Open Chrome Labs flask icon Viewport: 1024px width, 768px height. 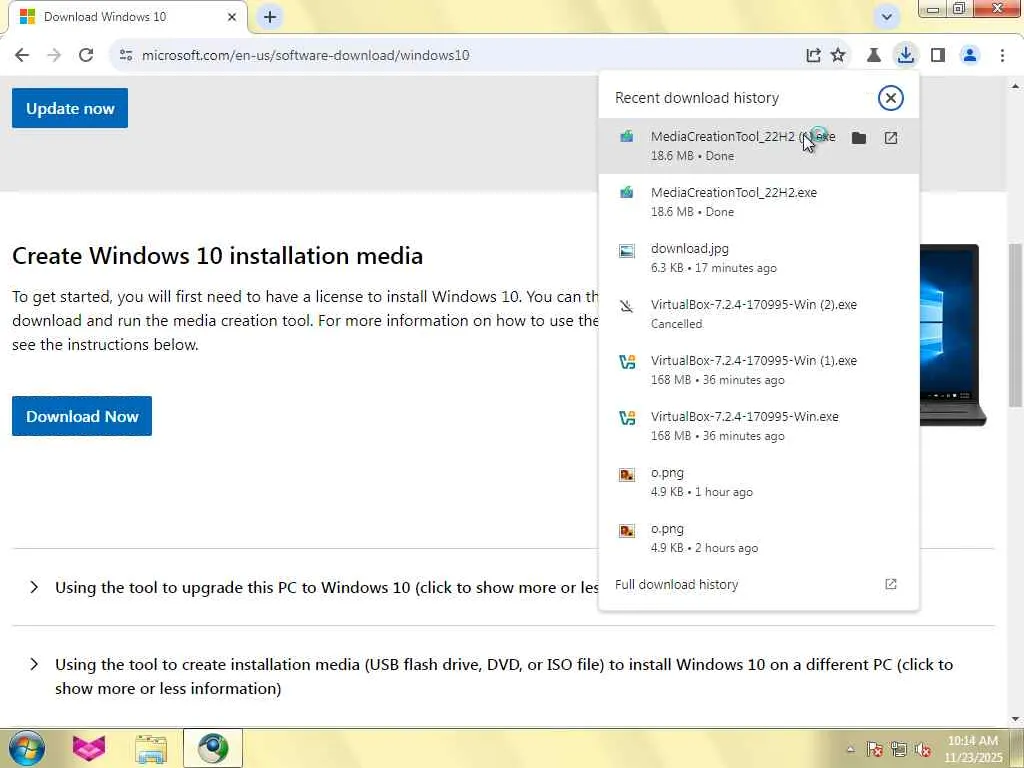coord(874,56)
